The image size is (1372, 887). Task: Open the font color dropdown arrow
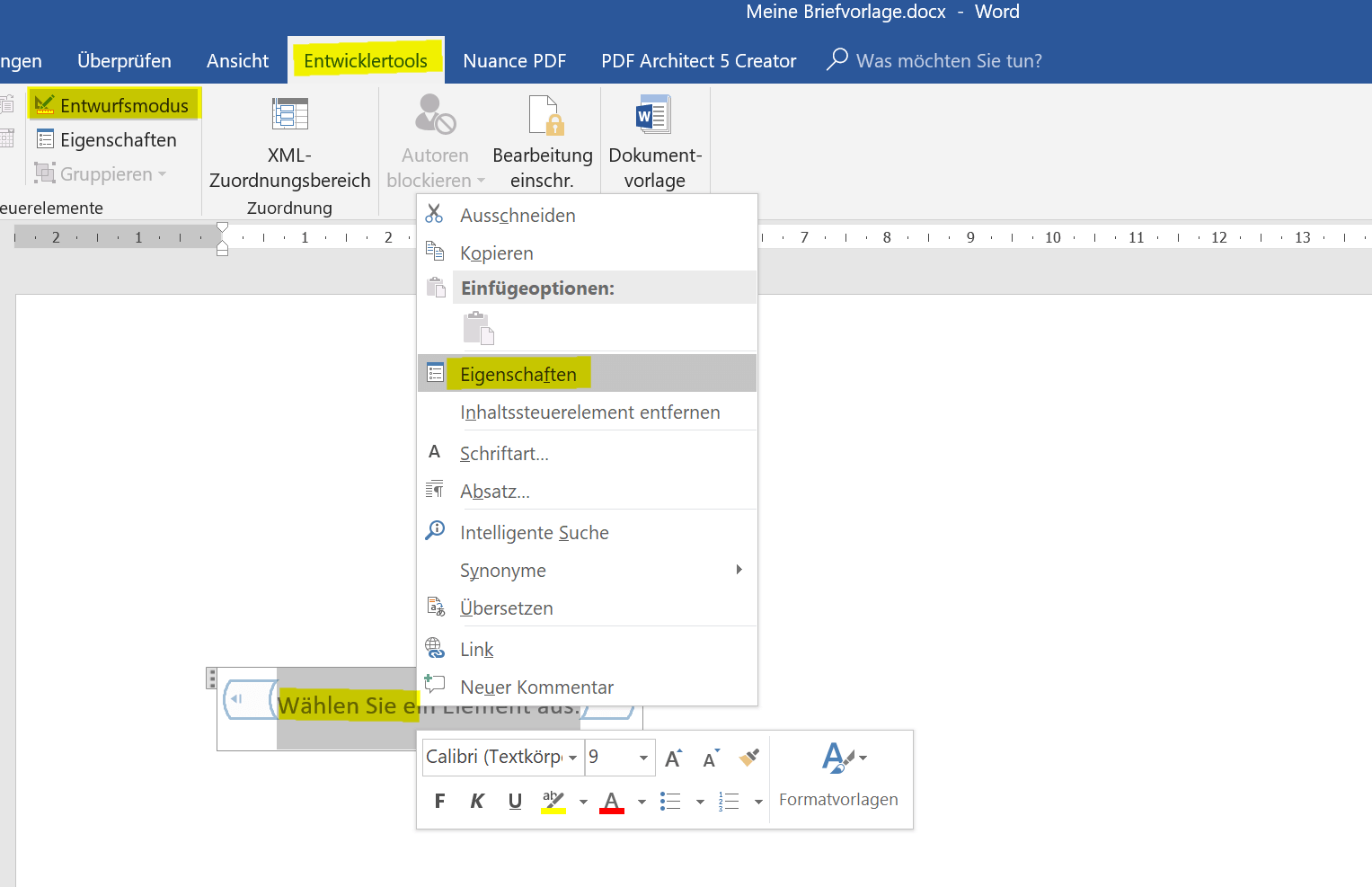642,802
